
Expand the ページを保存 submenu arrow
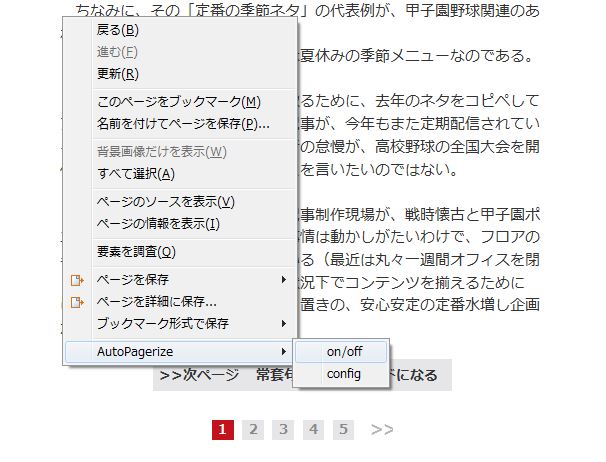[284, 279]
